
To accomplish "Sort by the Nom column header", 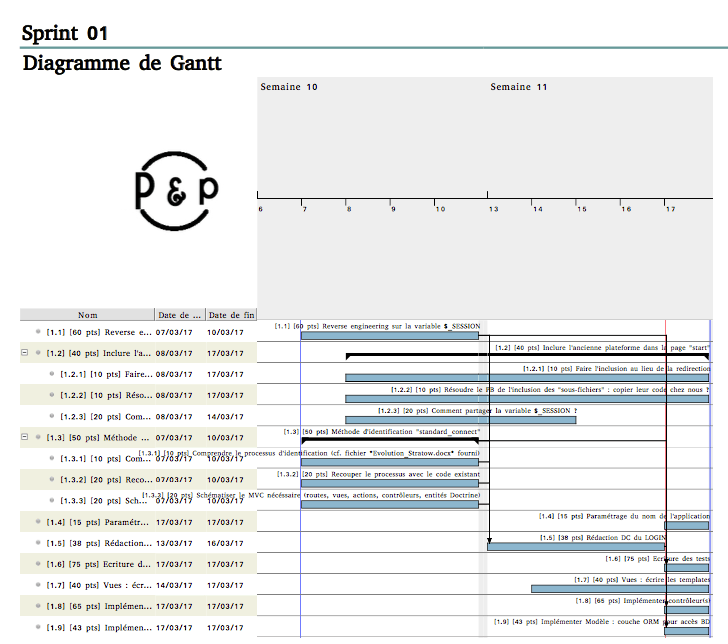I will point(88,315).
